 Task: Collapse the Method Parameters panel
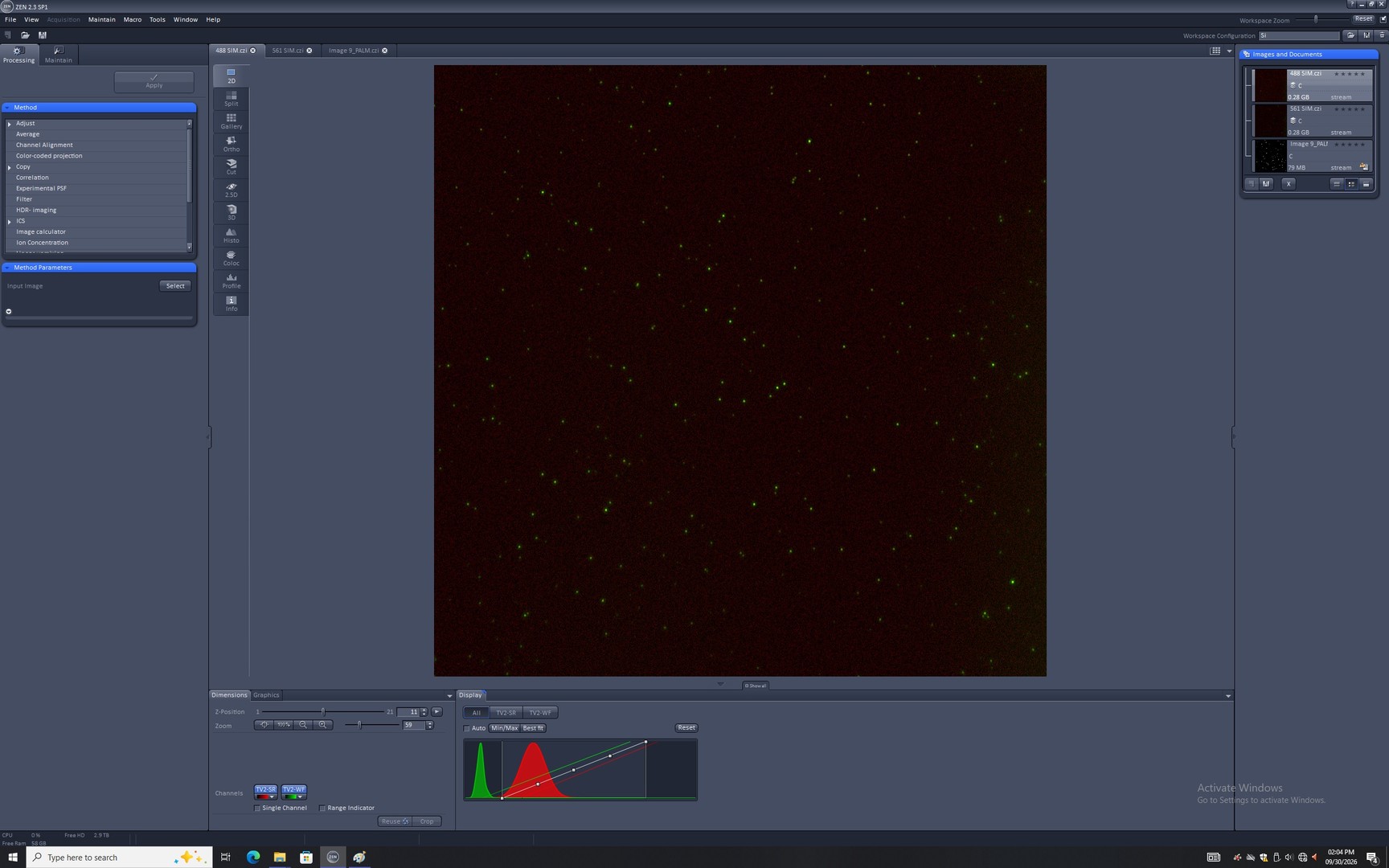click(100, 268)
